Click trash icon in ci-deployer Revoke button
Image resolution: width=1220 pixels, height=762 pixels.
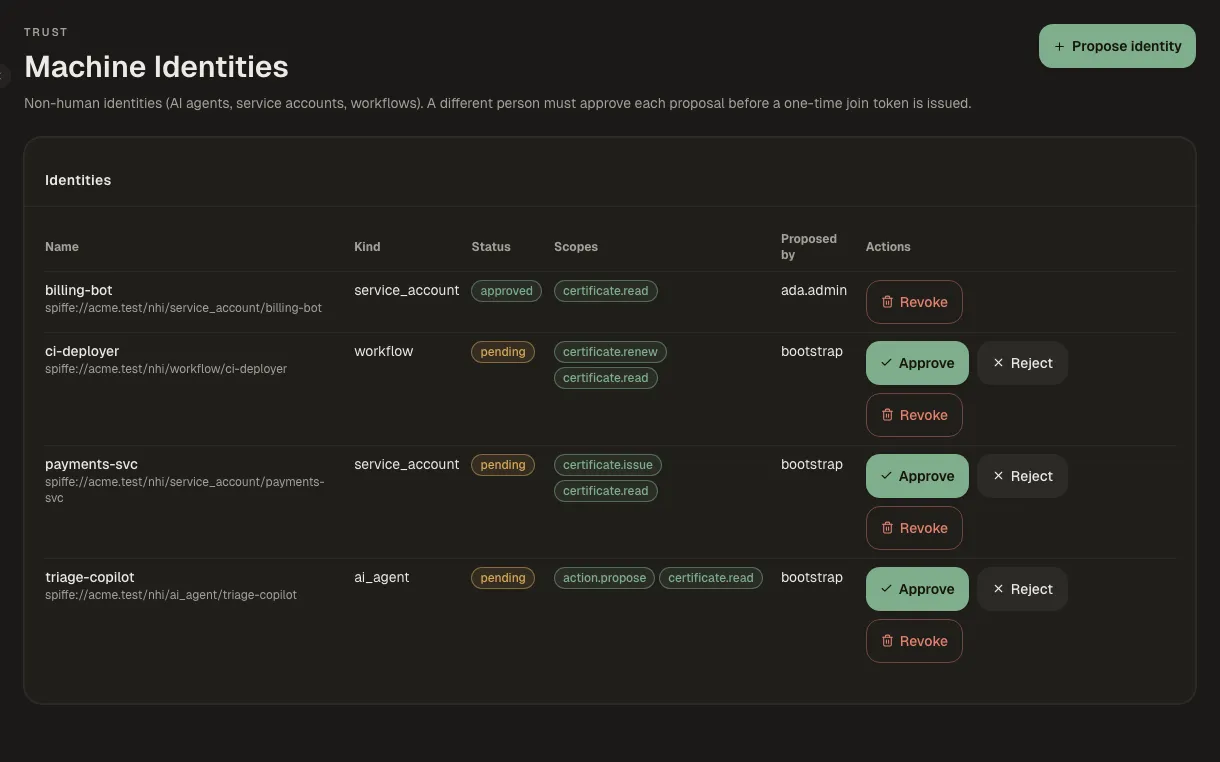pos(887,415)
